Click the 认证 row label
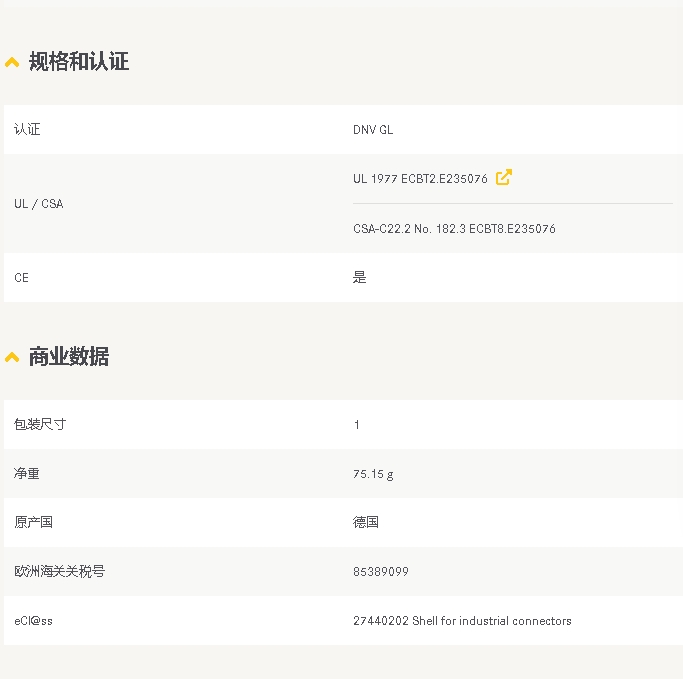683x679 pixels. (x=27, y=130)
